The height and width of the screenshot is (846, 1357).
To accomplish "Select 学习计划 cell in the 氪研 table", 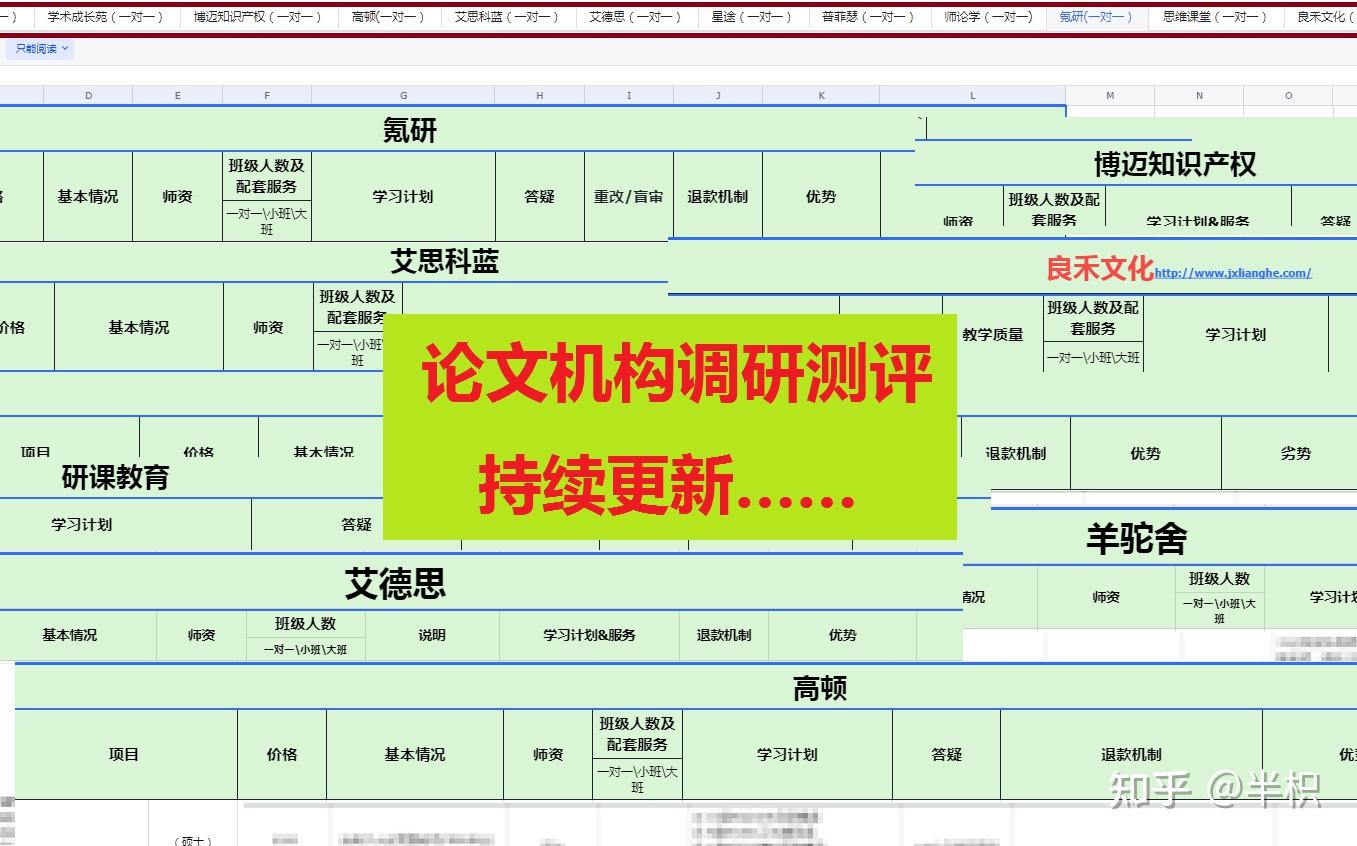I will point(403,196).
